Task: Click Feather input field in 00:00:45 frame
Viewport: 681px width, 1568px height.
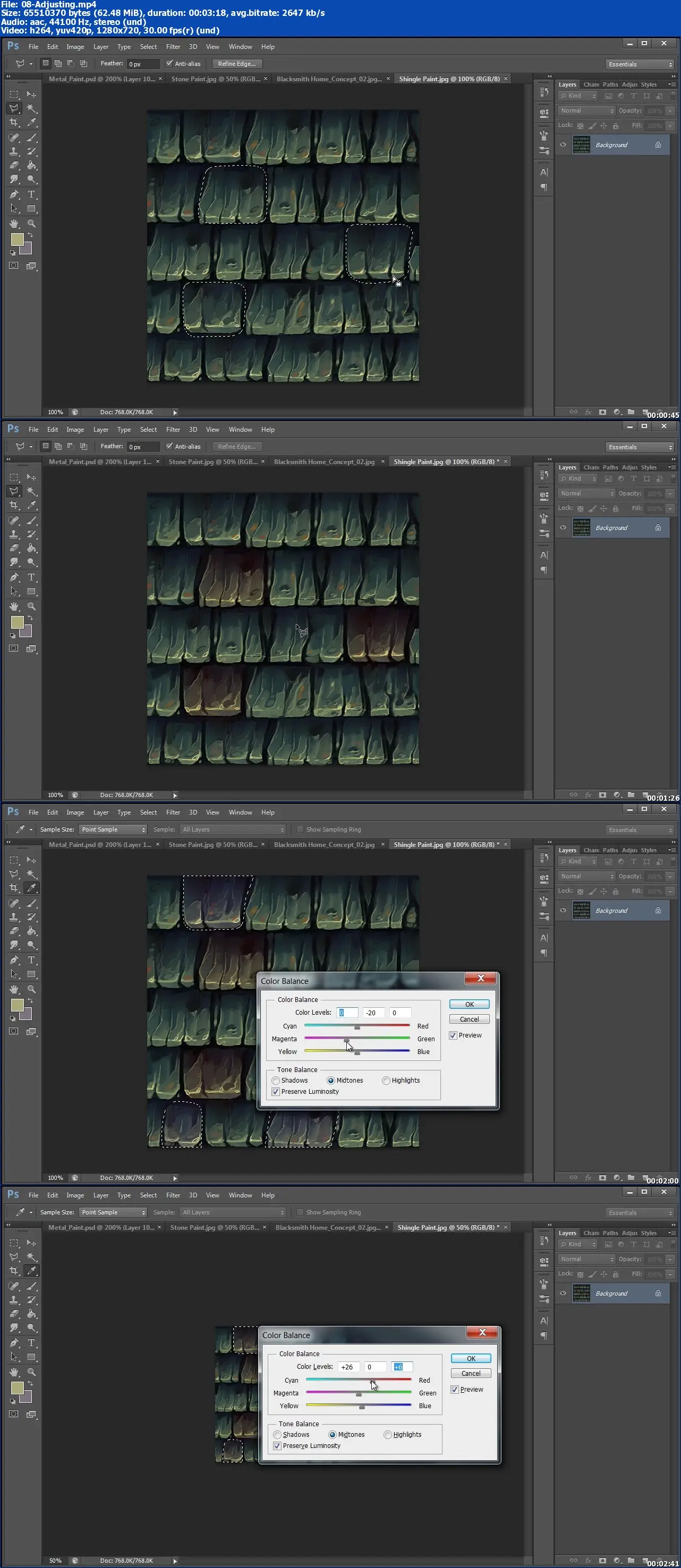Action: 142,64
